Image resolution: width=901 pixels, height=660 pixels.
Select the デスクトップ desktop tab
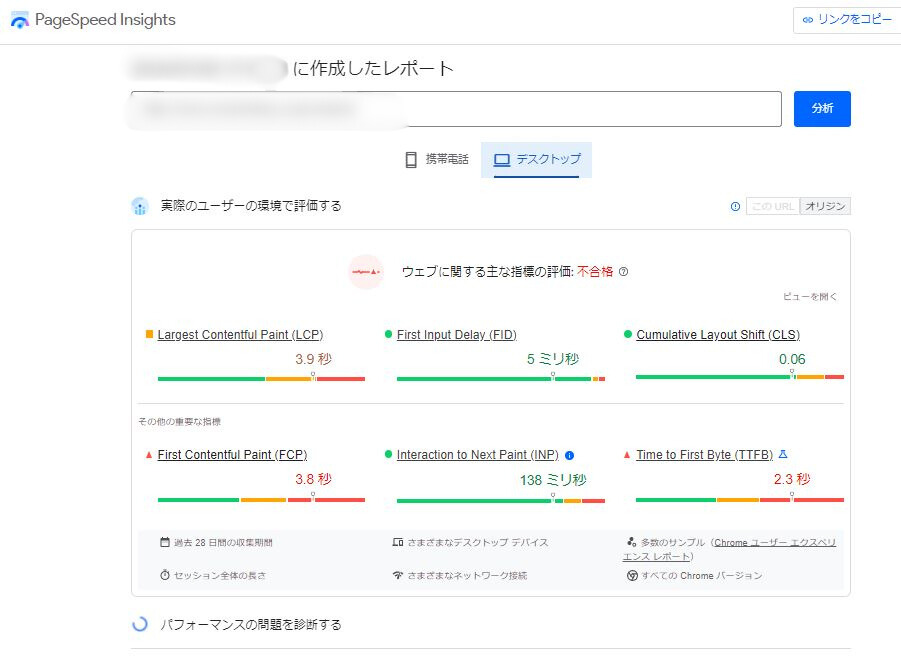tap(536, 160)
